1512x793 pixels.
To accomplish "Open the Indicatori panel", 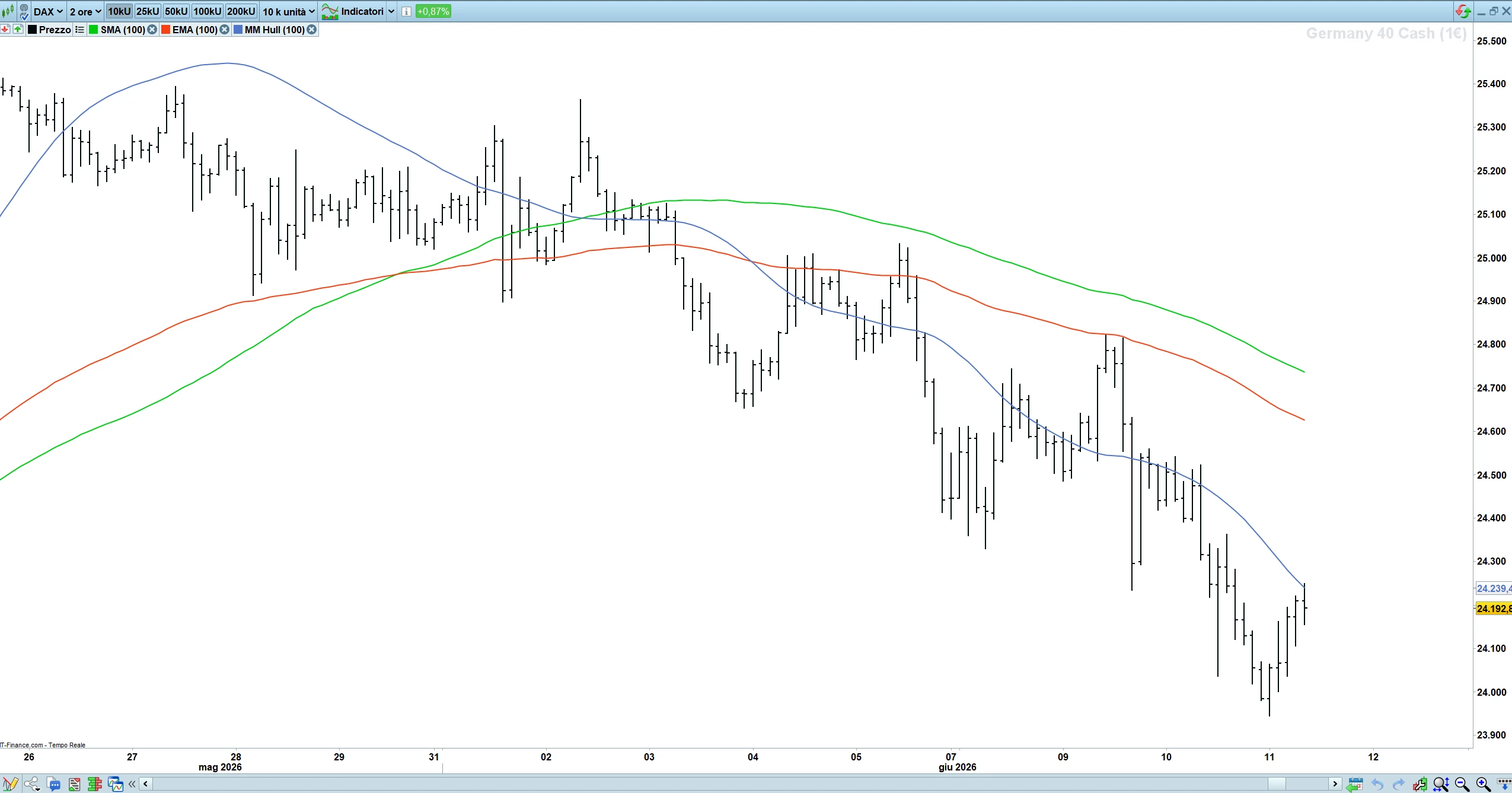I will click(353, 11).
